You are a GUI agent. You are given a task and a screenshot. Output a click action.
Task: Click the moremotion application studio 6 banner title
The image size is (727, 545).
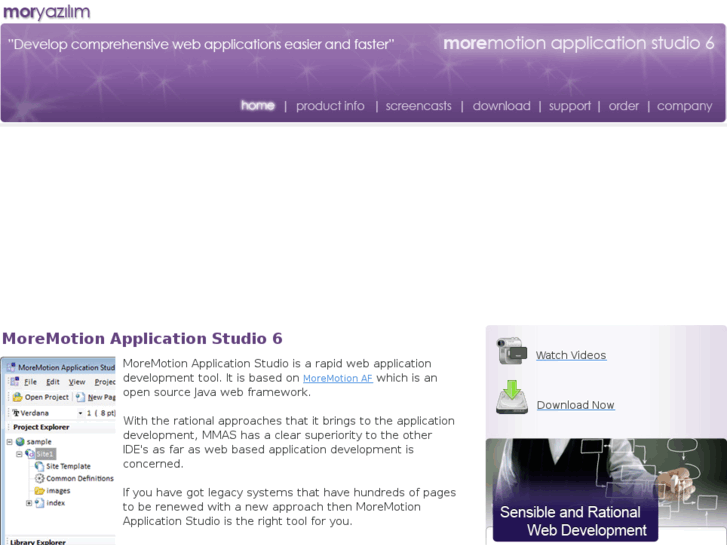pos(579,43)
